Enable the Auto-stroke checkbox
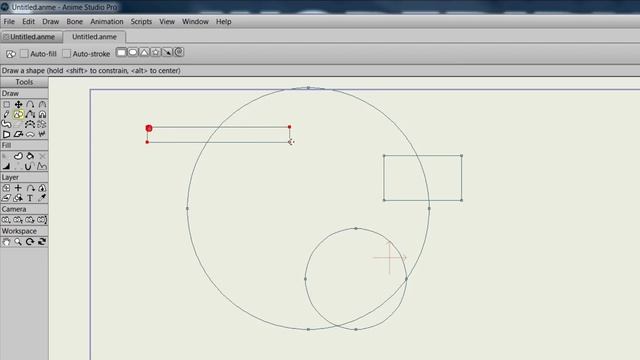640x360 pixels. click(x=67, y=53)
